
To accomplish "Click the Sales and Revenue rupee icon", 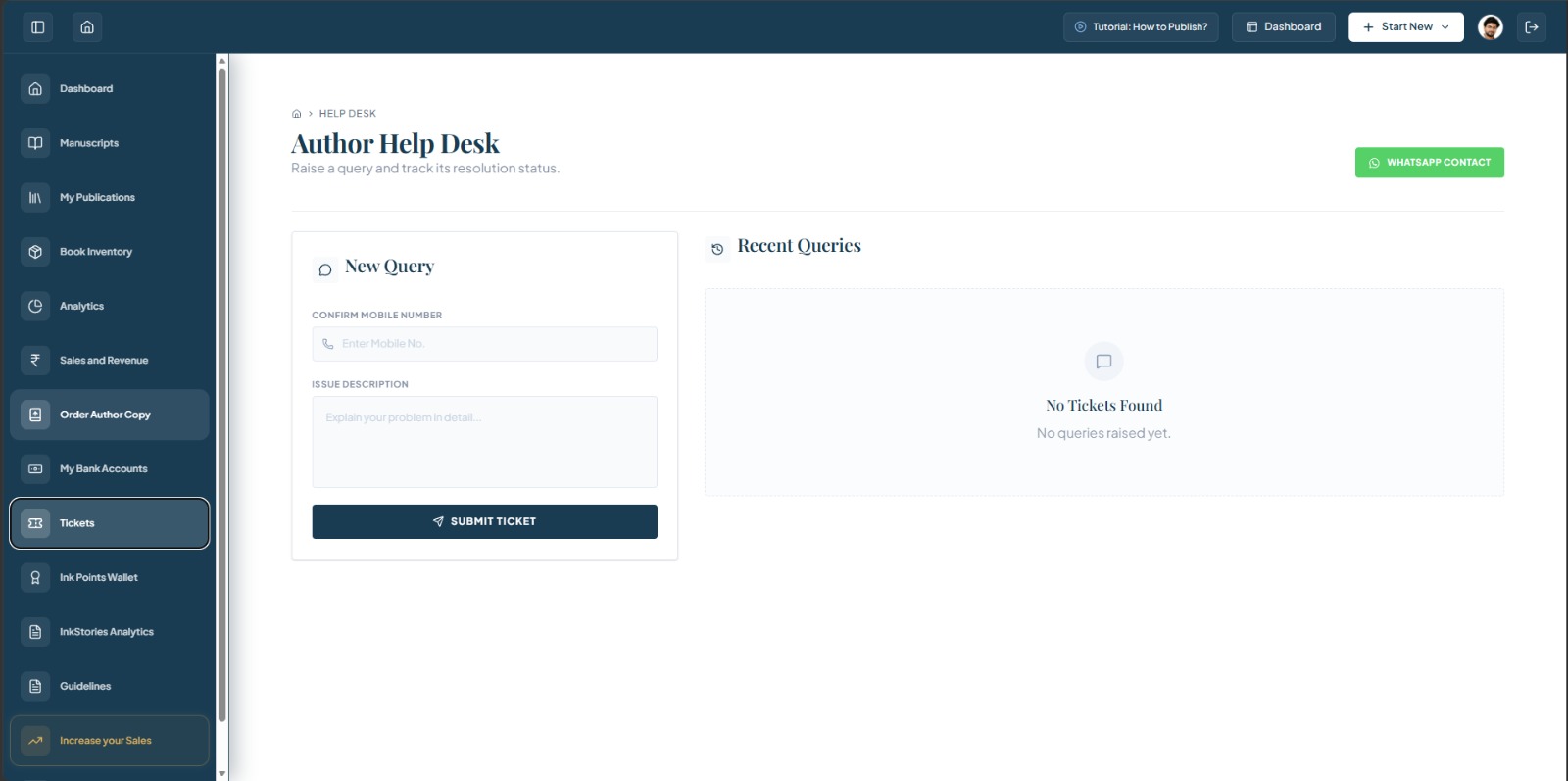I will point(35,361).
